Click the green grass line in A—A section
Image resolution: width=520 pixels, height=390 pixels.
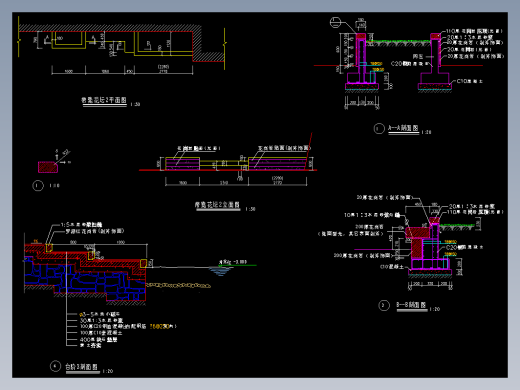click(x=398, y=42)
